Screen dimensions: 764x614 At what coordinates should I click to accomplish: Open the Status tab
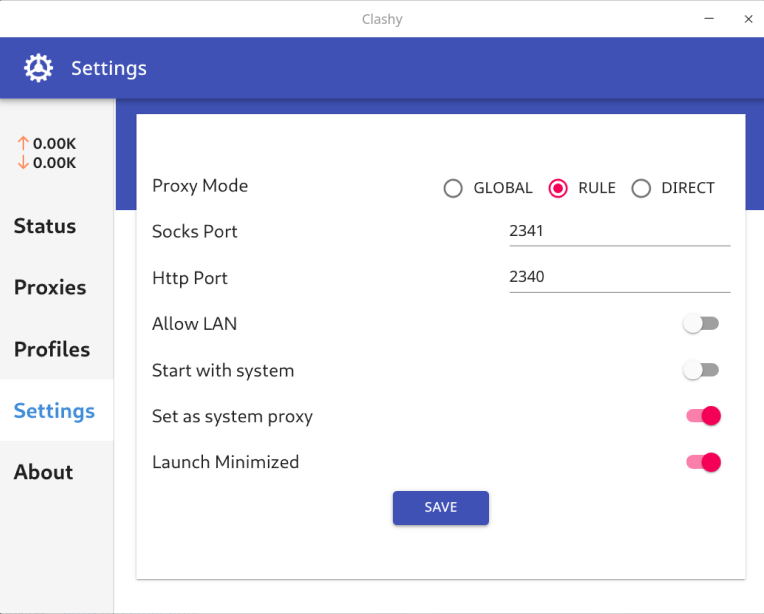click(x=45, y=226)
